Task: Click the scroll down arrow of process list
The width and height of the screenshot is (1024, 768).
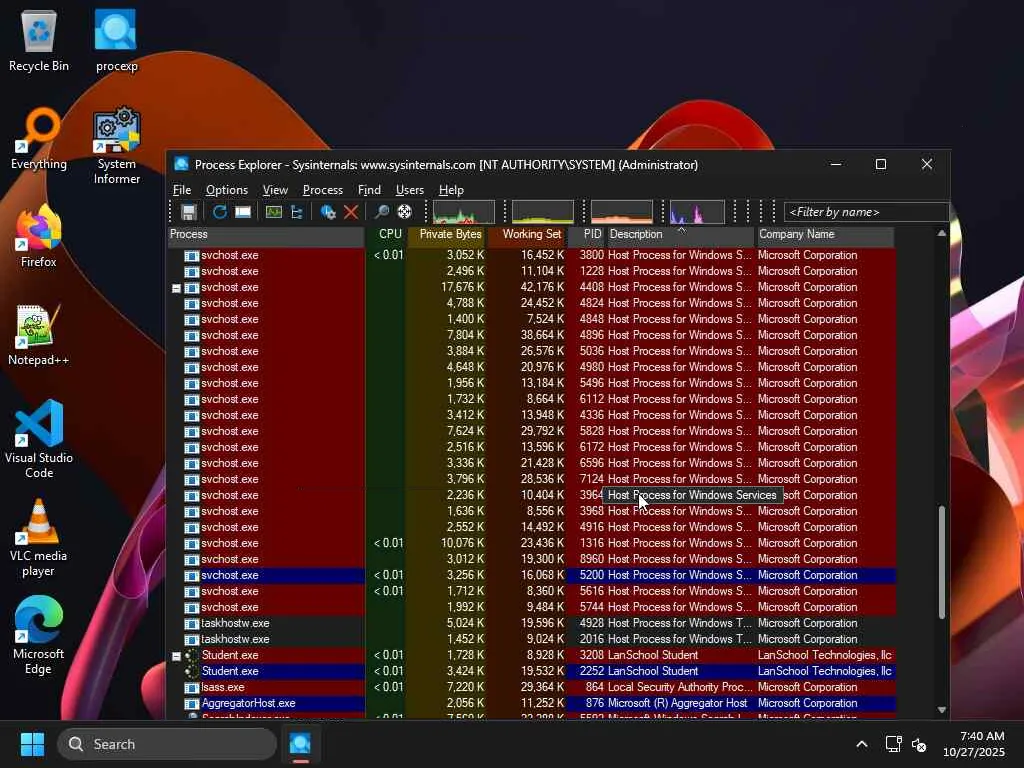Action: point(942,710)
